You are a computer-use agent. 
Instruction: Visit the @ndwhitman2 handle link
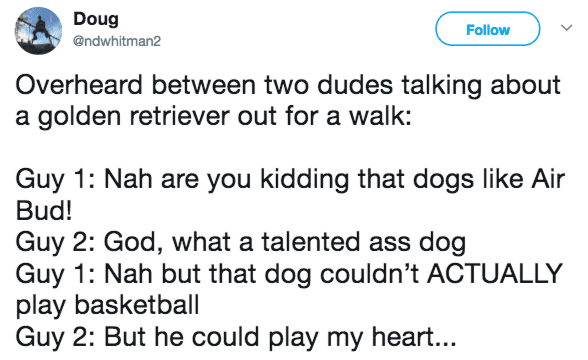coord(117,41)
